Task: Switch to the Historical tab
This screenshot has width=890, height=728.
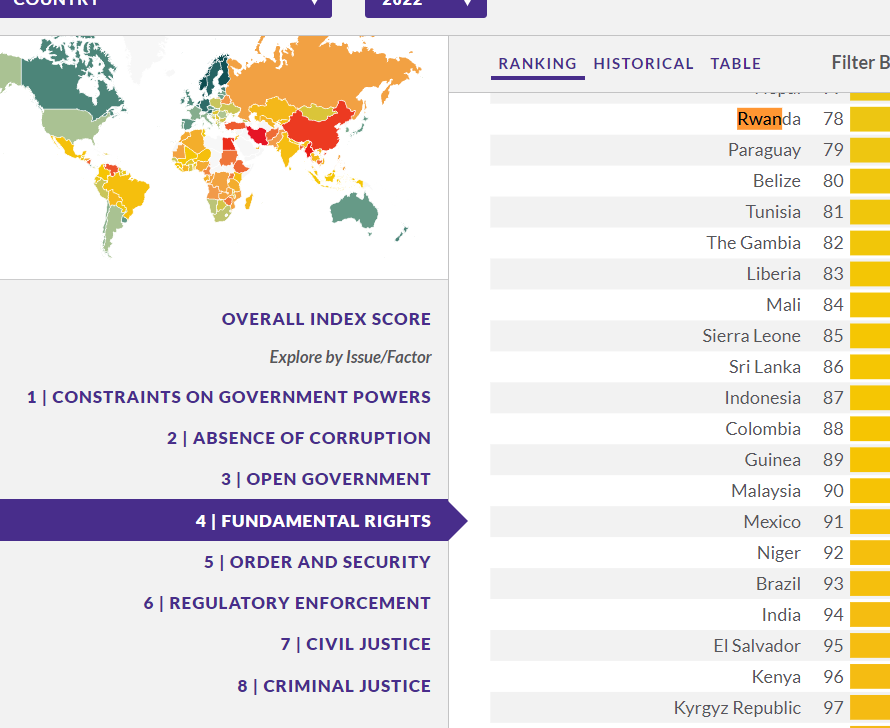Action: pos(643,64)
